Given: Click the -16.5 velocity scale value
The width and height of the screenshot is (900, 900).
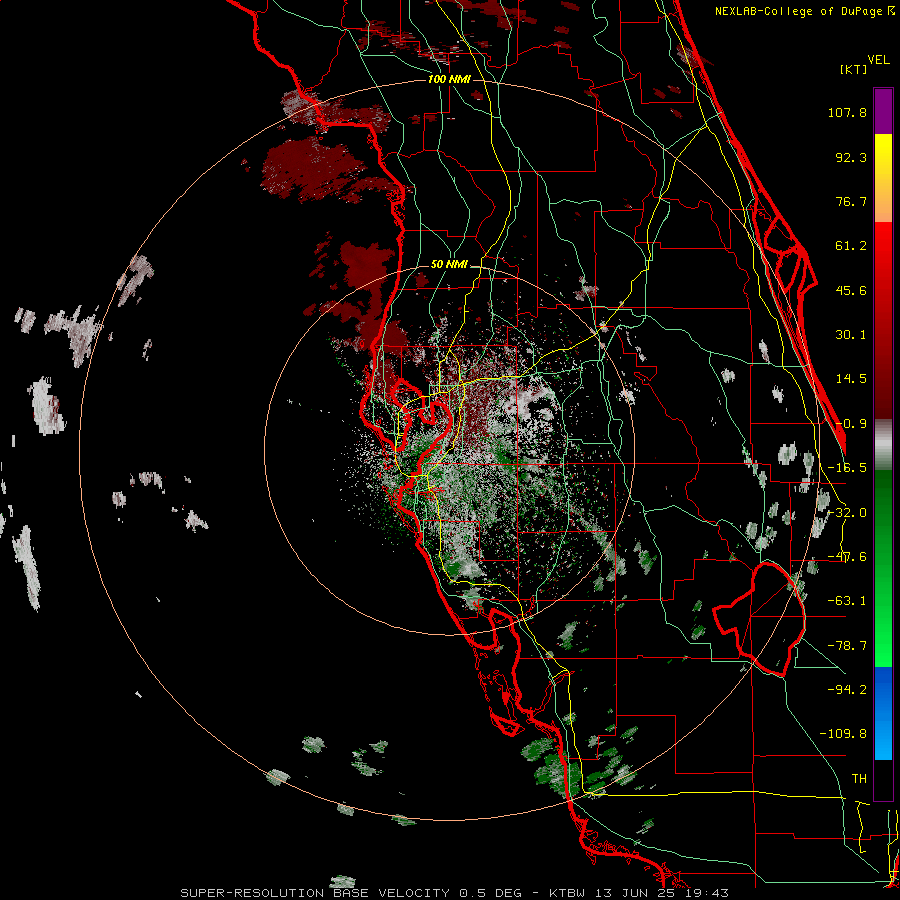Looking at the screenshot, I should pyautogui.click(x=847, y=468).
